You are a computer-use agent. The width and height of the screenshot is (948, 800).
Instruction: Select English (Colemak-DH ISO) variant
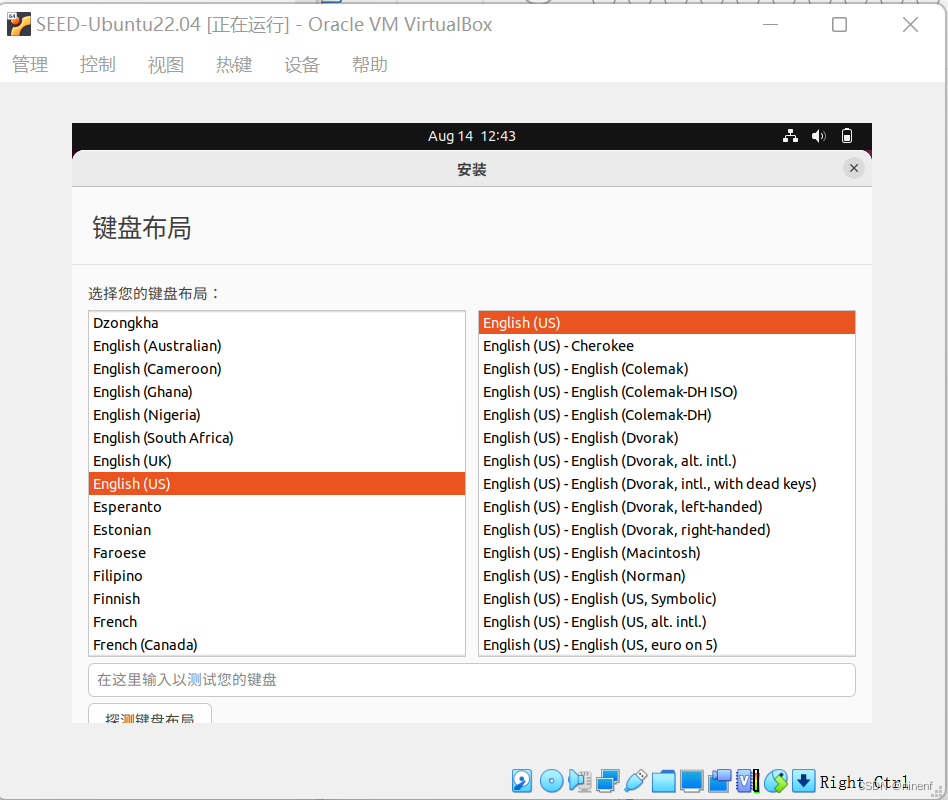click(x=667, y=392)
